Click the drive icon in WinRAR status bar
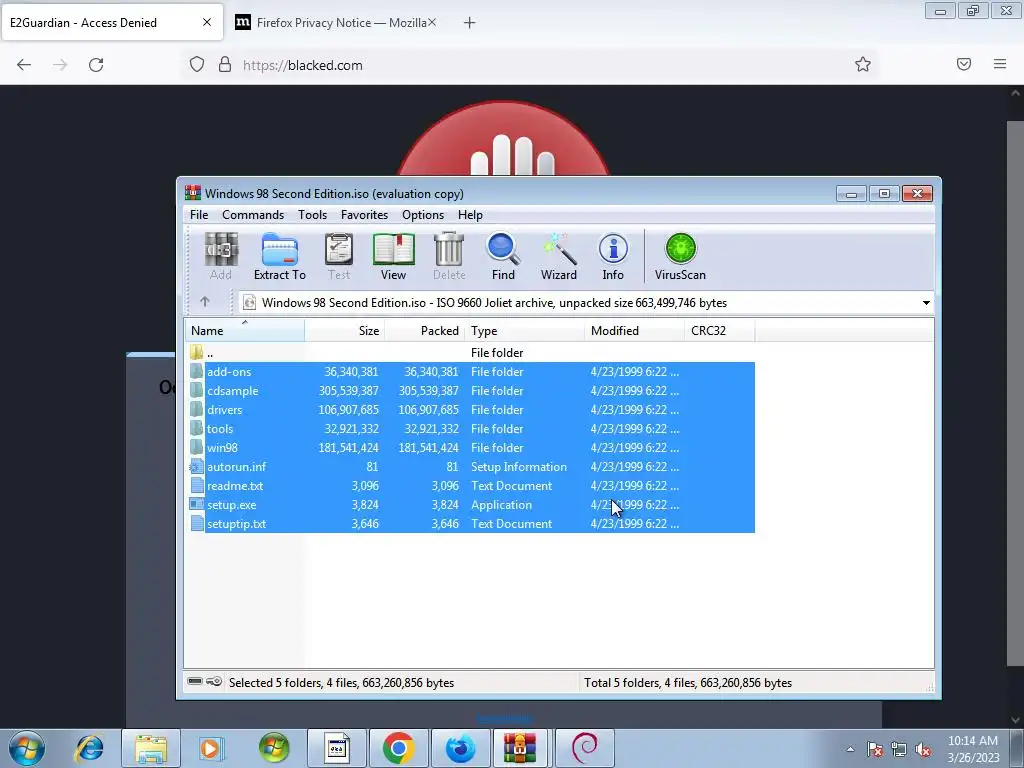The height and width of the screenshot is (768, 1024). tap(195, 681)
